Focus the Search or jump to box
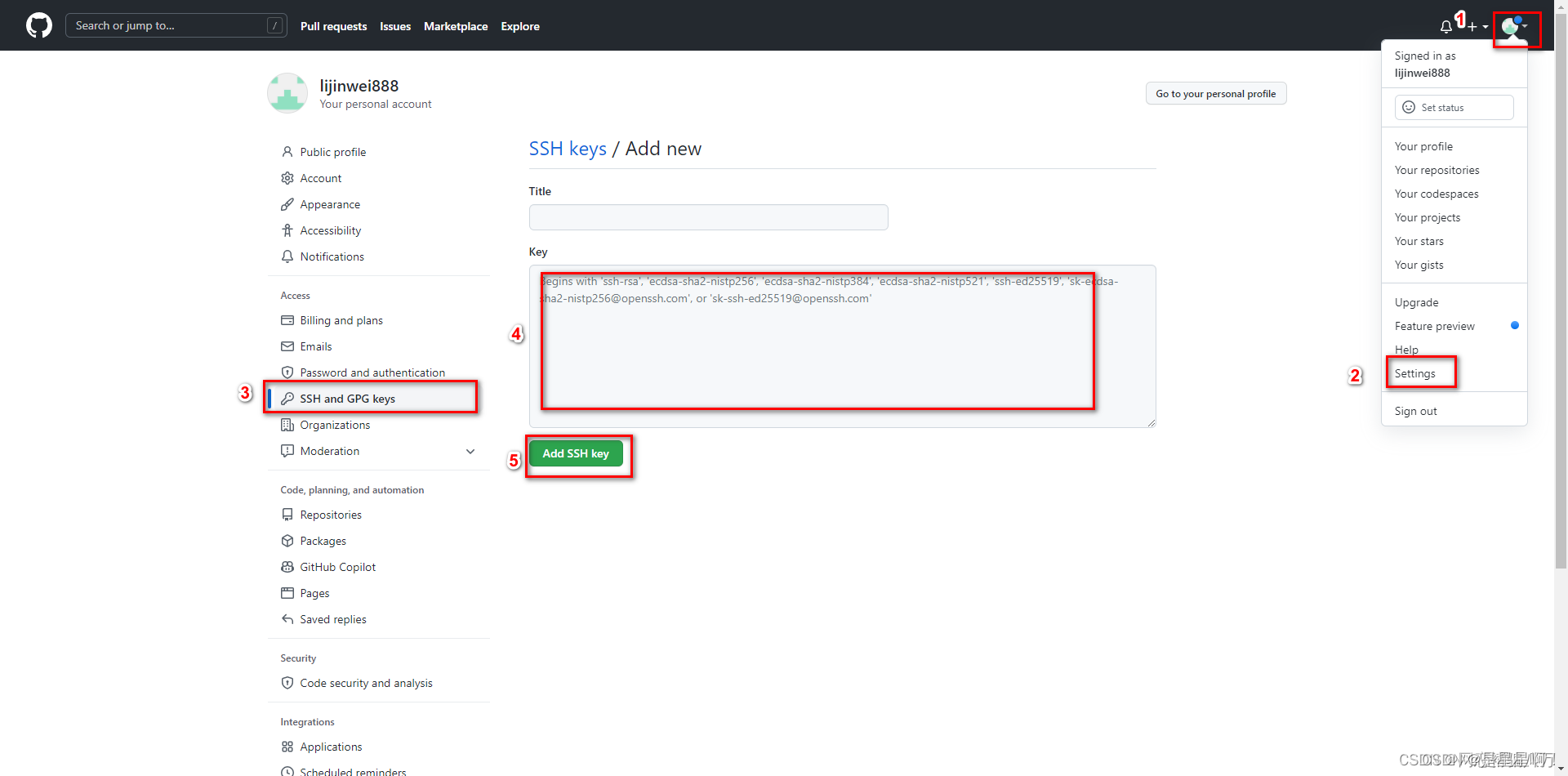The width and height of the screenshot is (1568, 776). [176, 25]
